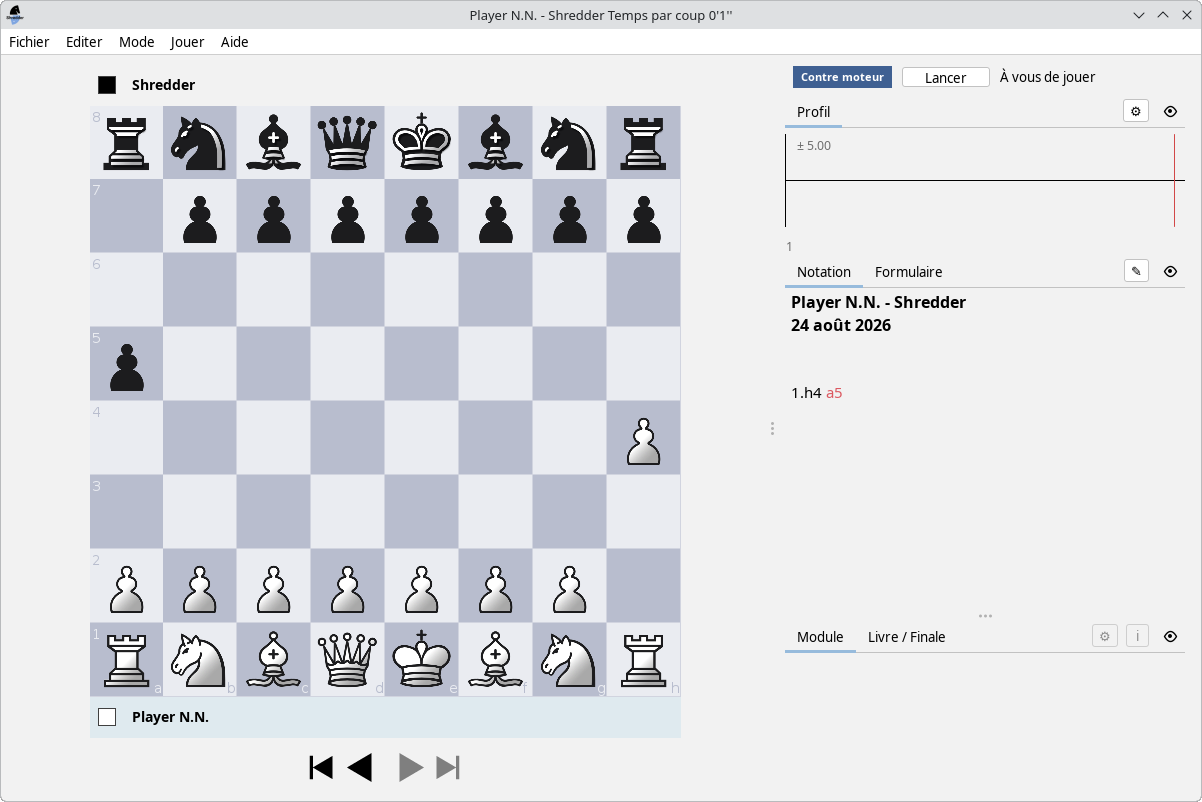
Task: Select the white rook on a1
Action: 127,660
